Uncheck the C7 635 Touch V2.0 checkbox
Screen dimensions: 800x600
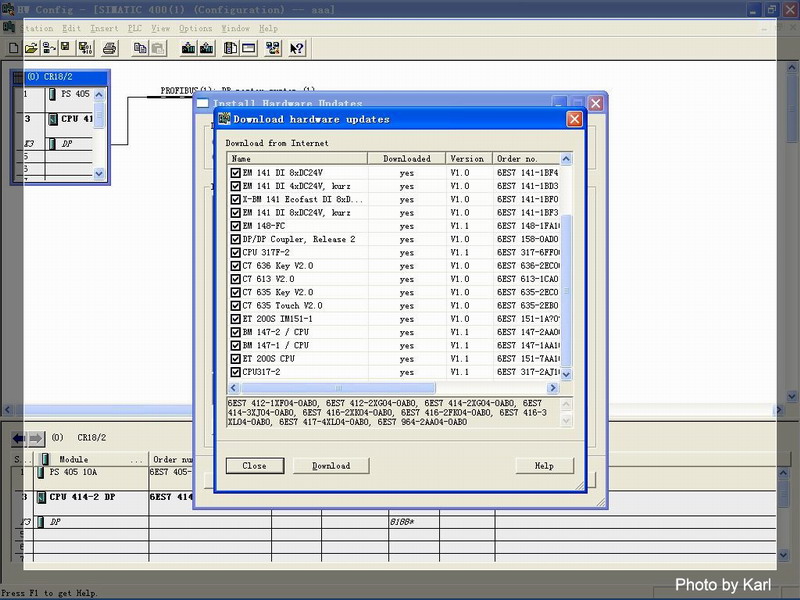[235, 306]
